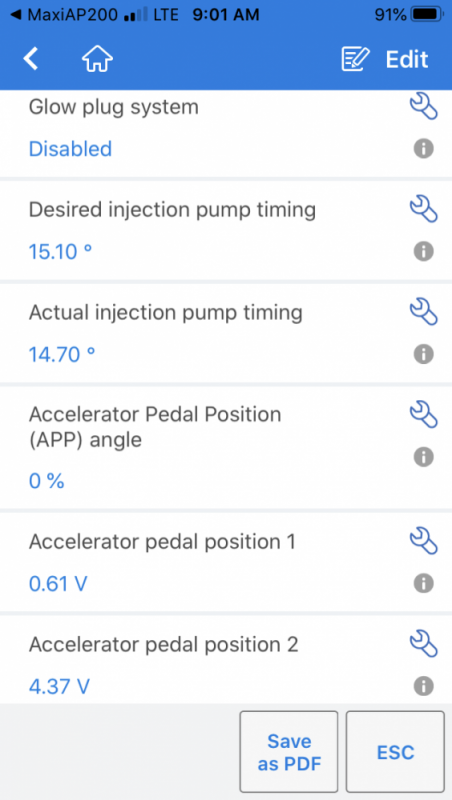The width and height of the screenshot is (452, 800).
Task: Show info for Accelerator pedal position 2
Action: click(423, 686)
